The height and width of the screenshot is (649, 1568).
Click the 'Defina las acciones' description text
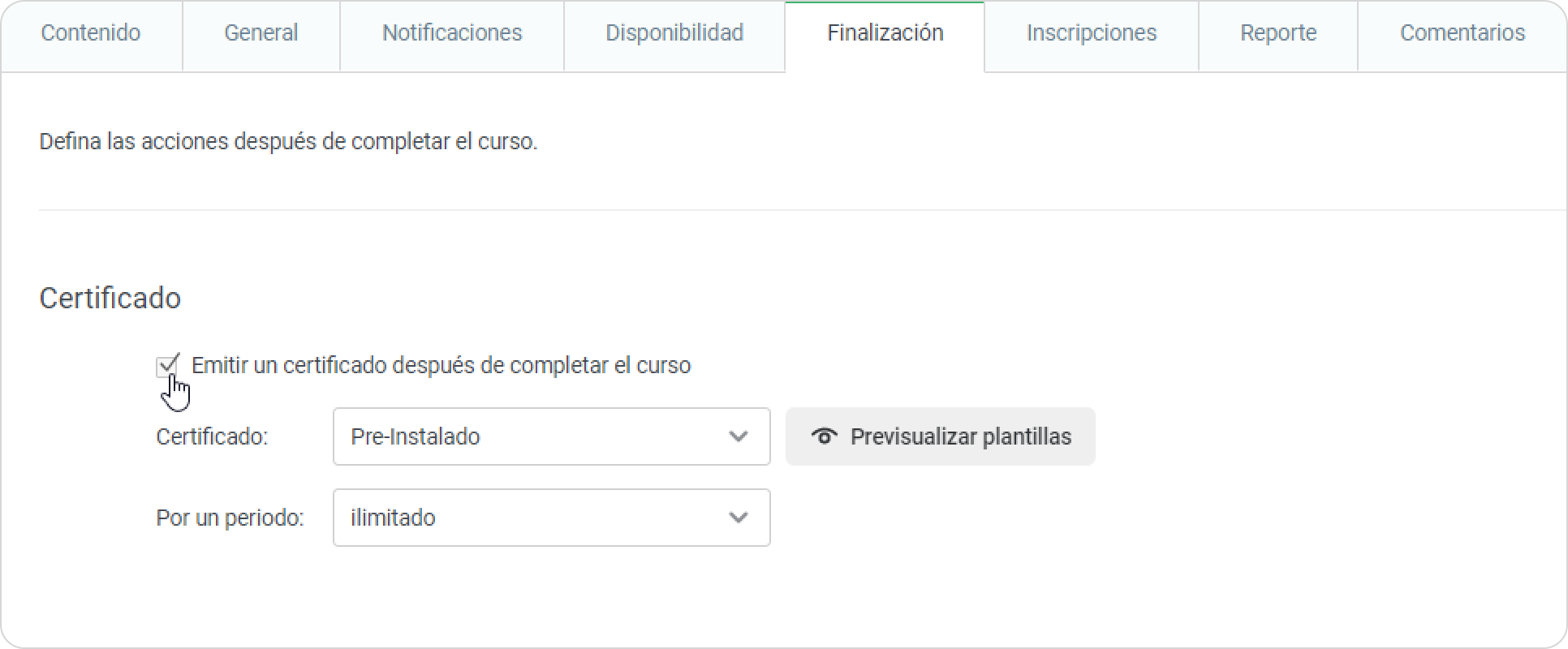[288, 142]
